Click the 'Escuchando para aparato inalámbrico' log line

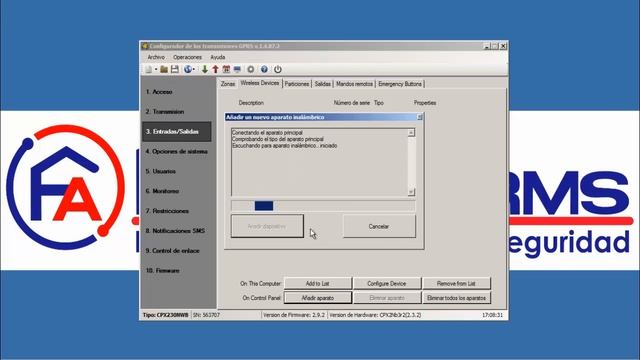(284, 146)
